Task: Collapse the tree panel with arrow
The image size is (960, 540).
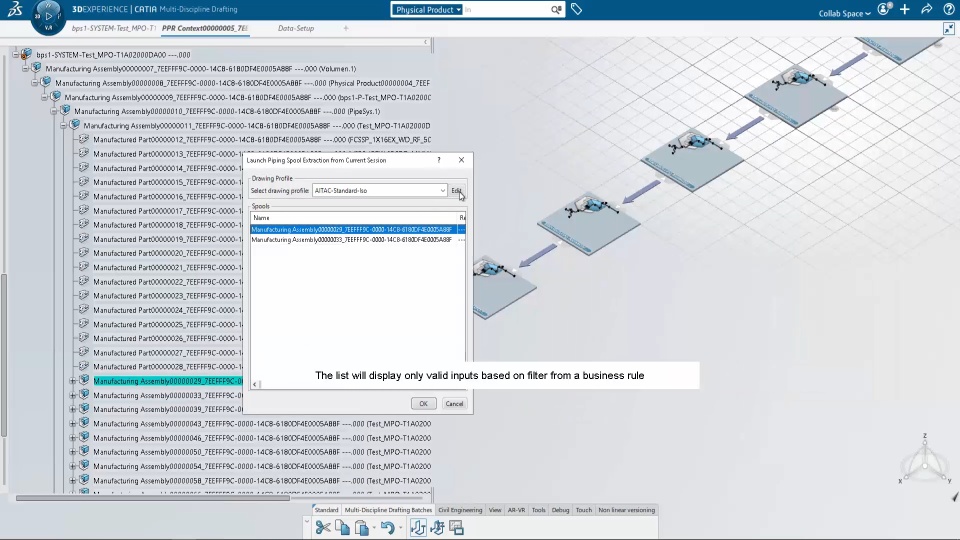Action: coord(426,42)
